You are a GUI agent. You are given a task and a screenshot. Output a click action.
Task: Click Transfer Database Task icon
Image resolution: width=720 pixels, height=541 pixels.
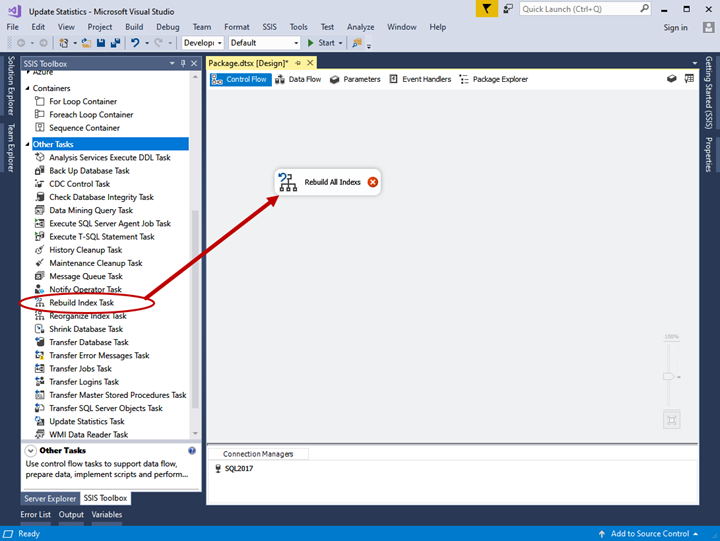click(x=40, y=342)
